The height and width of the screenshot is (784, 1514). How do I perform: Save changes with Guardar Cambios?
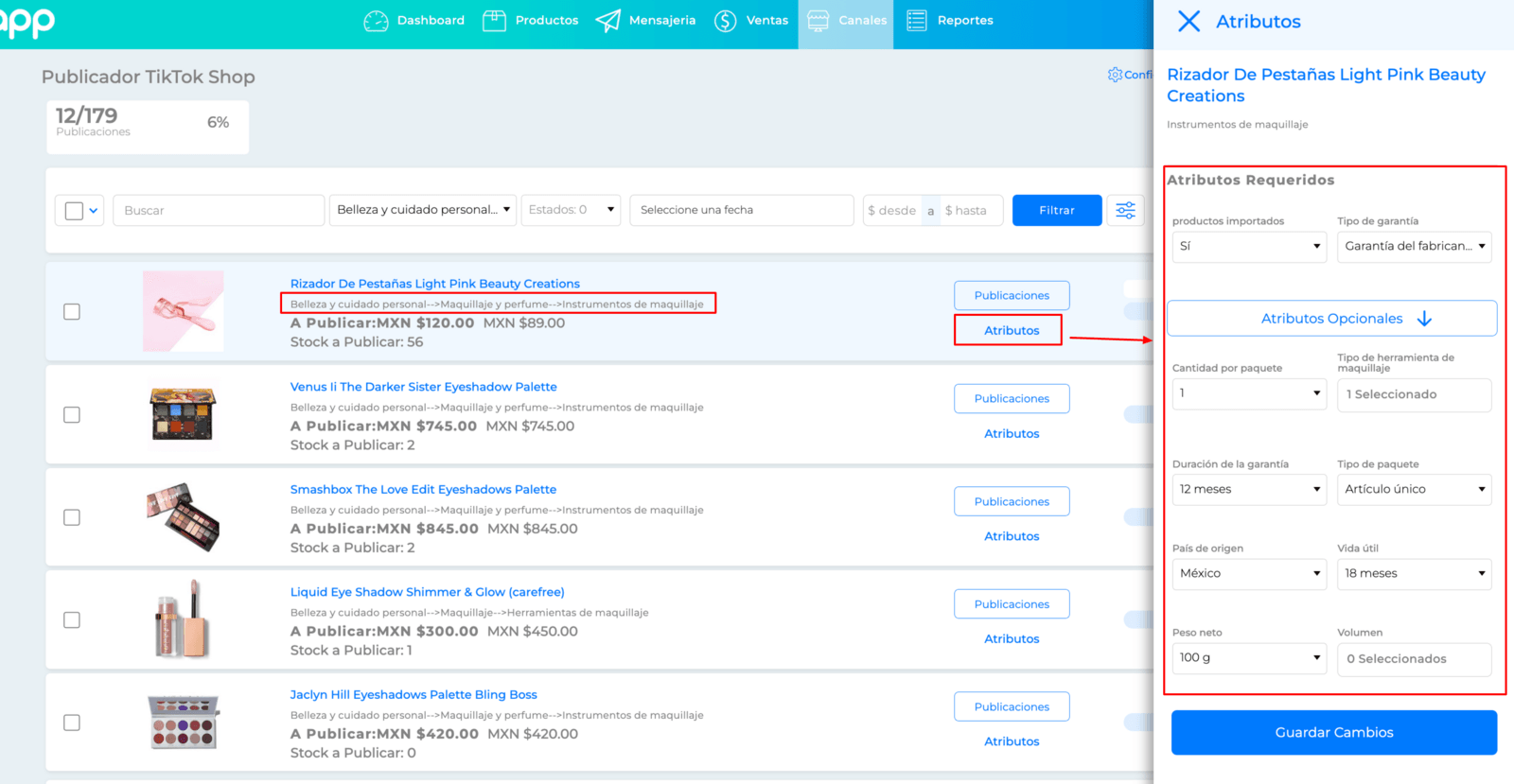pyautogui.click(x=1334, y=732)
